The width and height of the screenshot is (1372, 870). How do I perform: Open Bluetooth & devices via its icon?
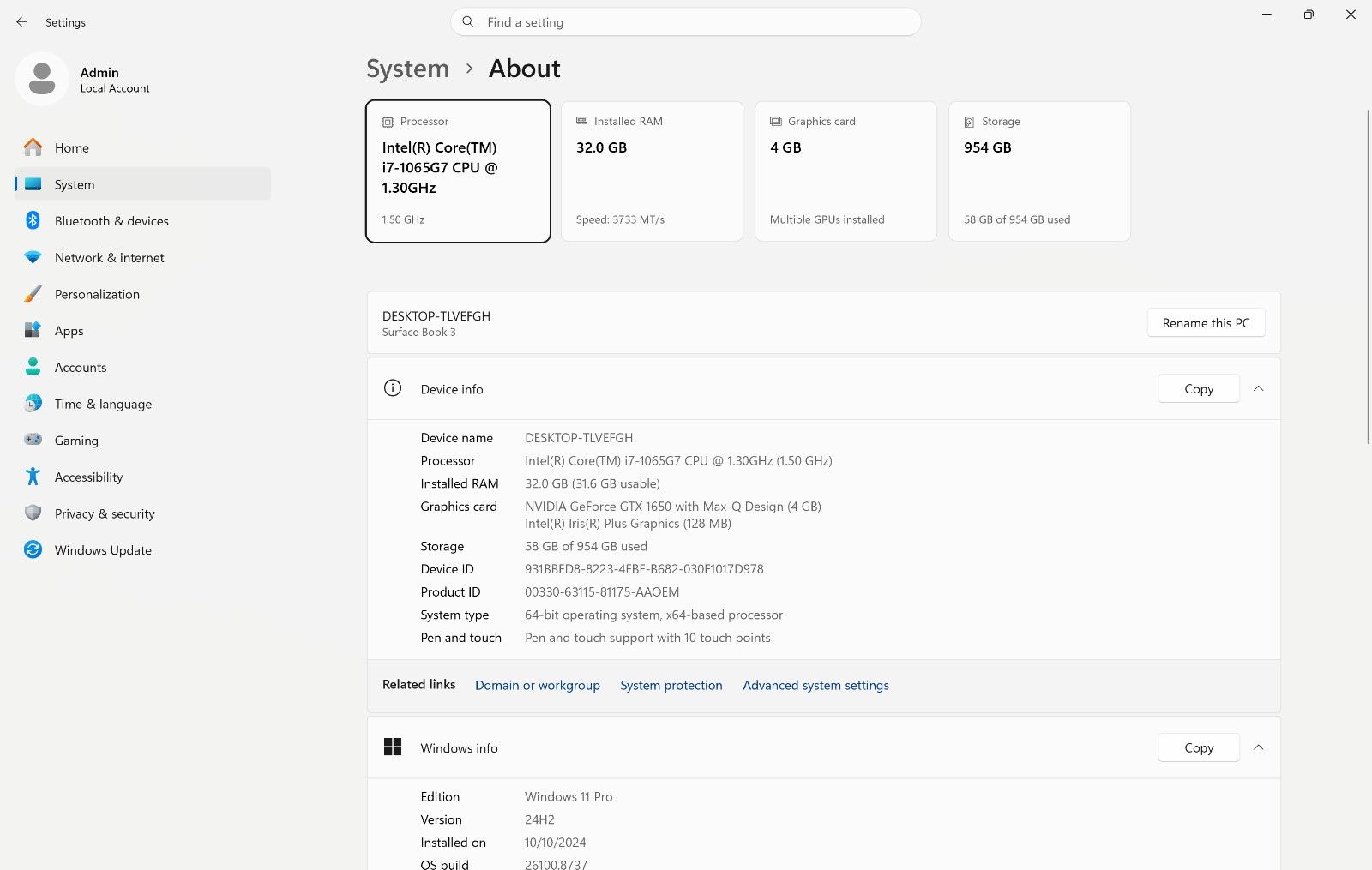[x=33, y=220]
